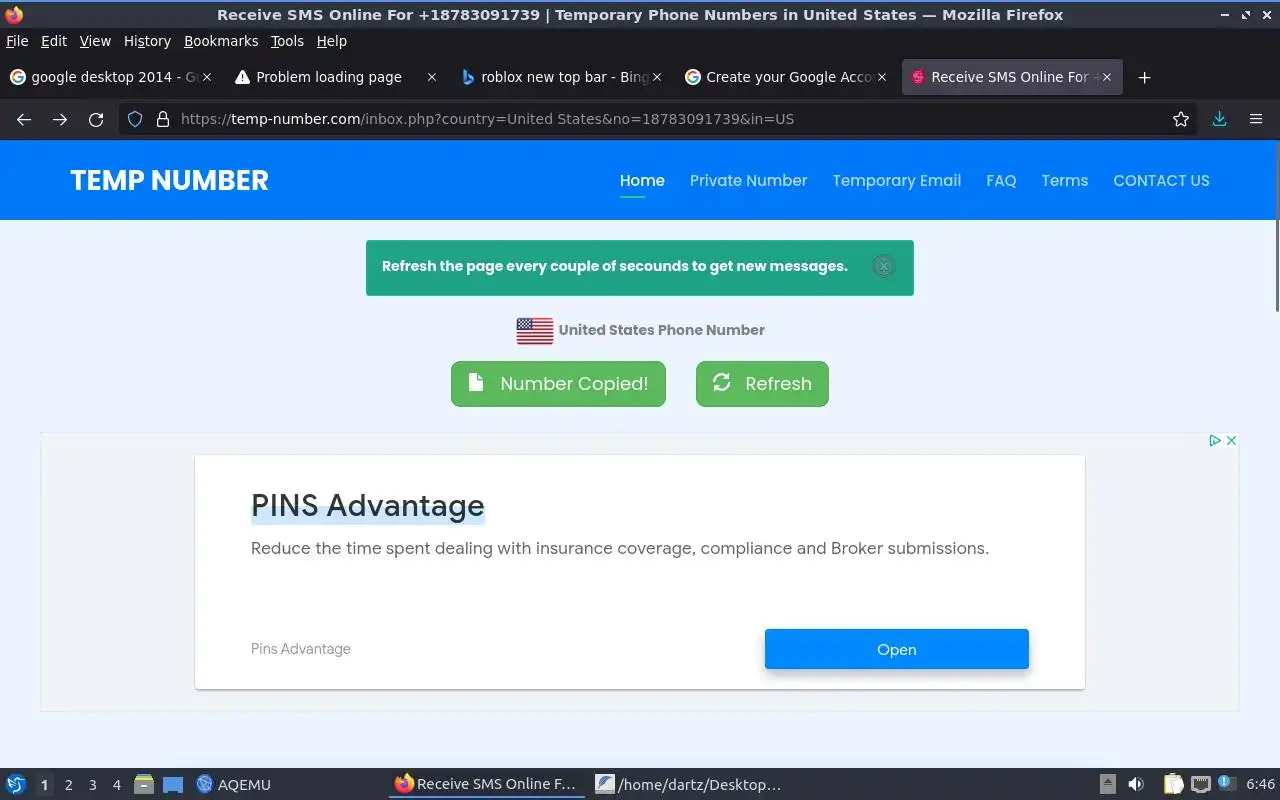Click the green Refresh button
The image size is (1280, 800).
(x=762, y=384)
